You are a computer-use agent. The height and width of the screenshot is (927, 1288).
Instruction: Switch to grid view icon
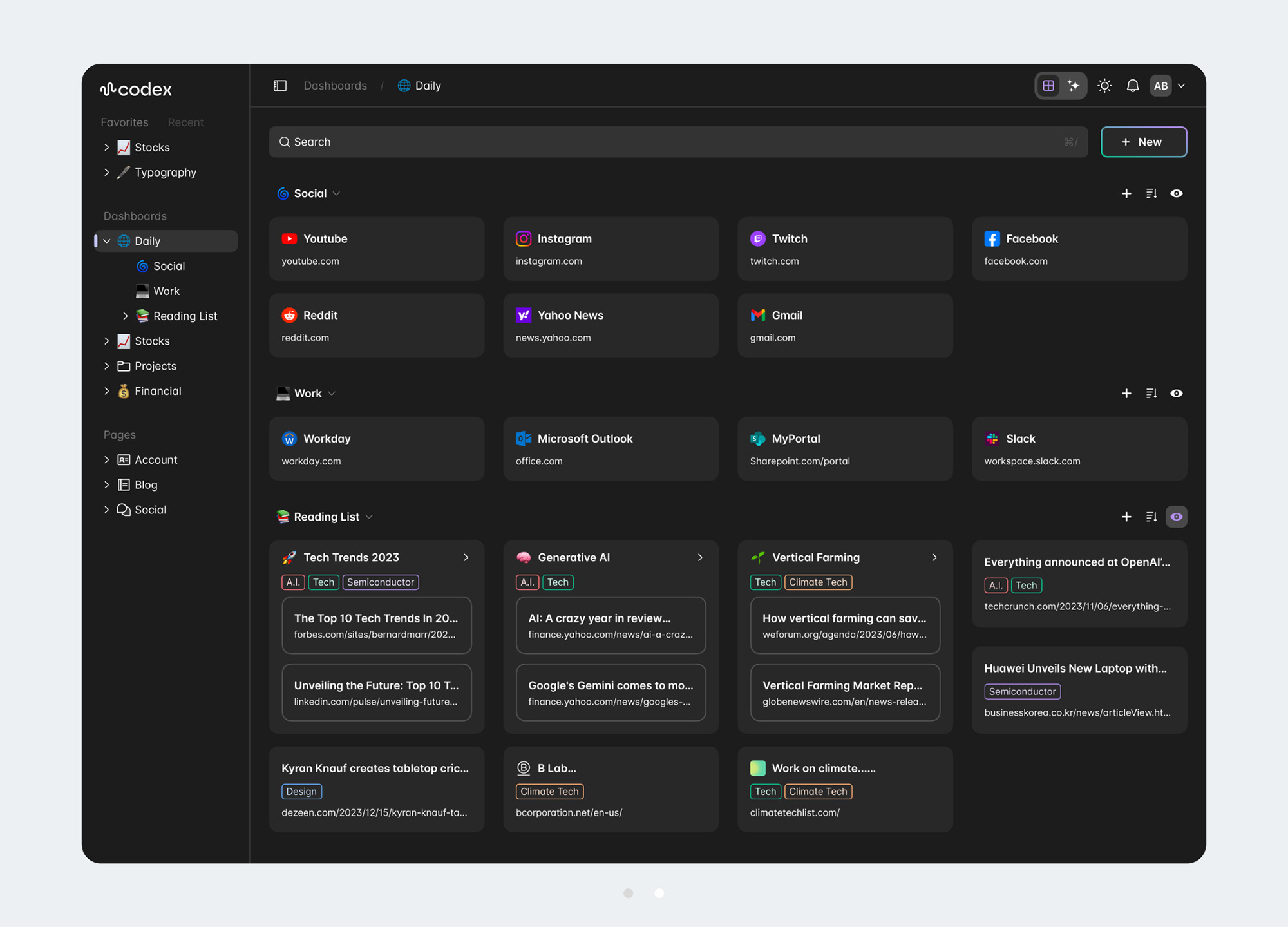point(1048,86)
